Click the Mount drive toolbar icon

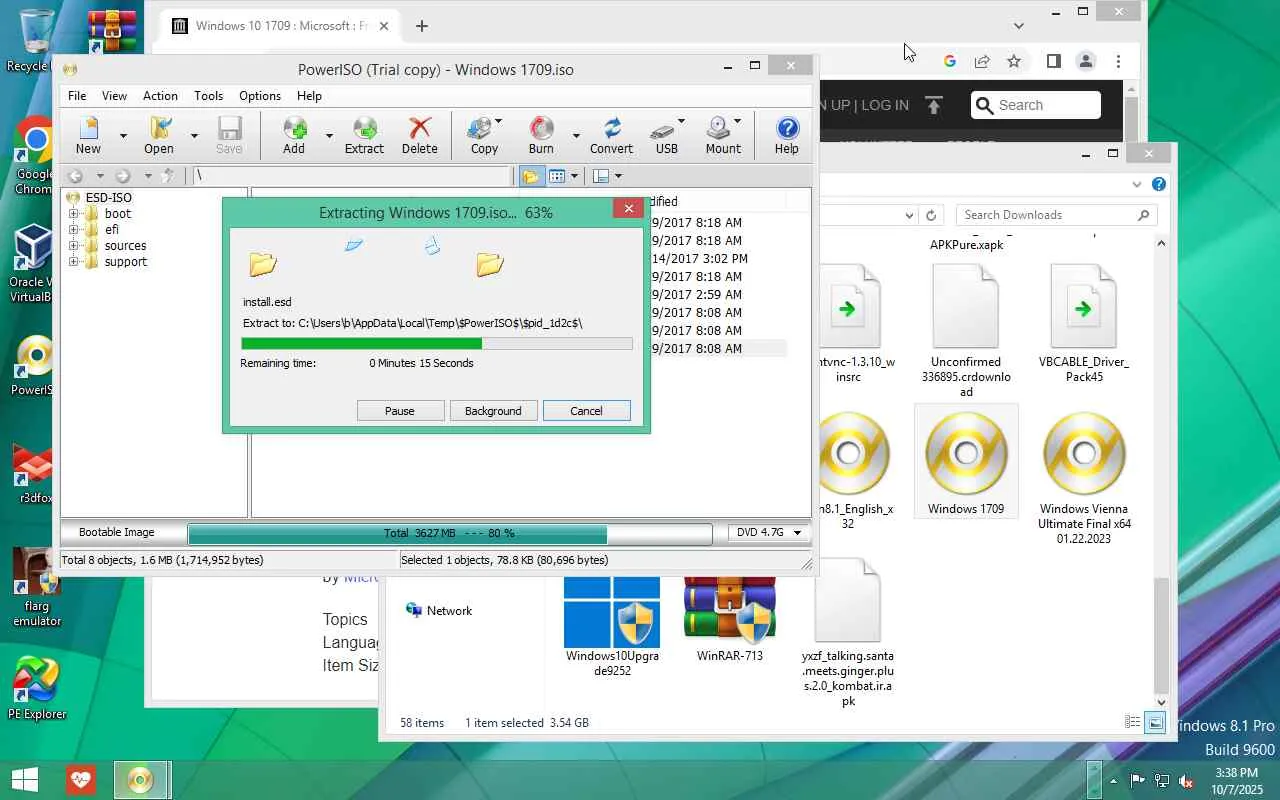coord(723,135)
